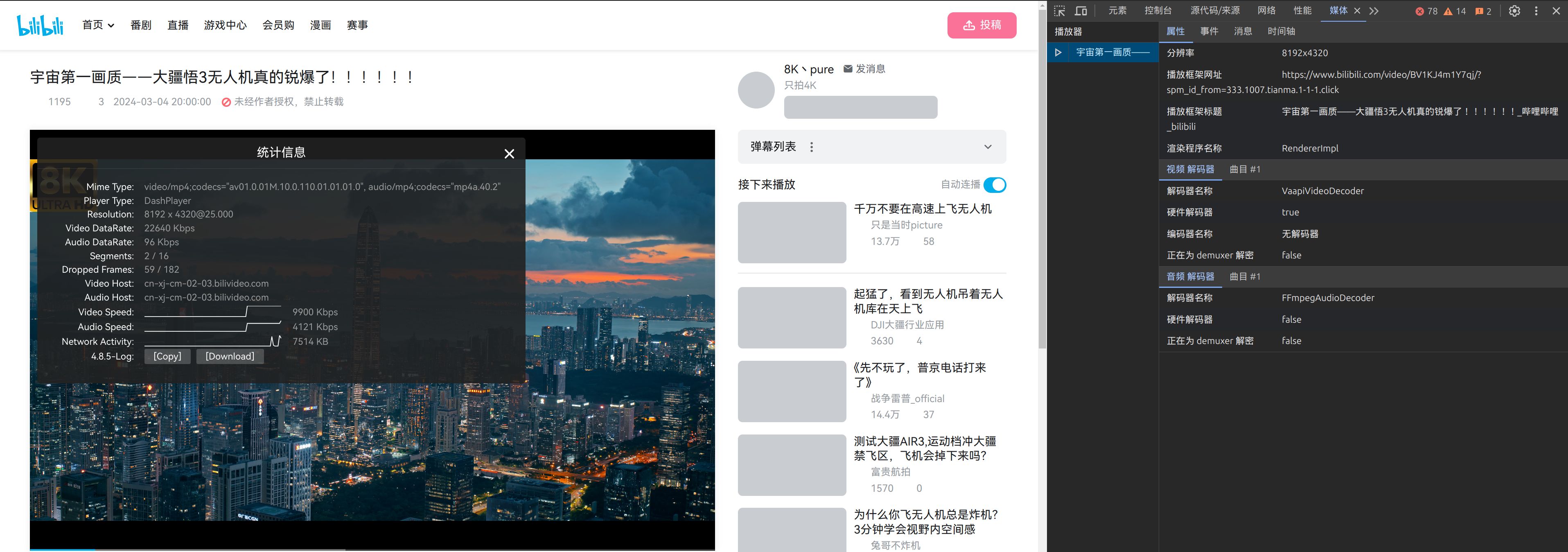The height and width of the screenshot is (552, 1568).
Task: Select the 宇宙第一画质 player entry
Action: [1103, 52]
